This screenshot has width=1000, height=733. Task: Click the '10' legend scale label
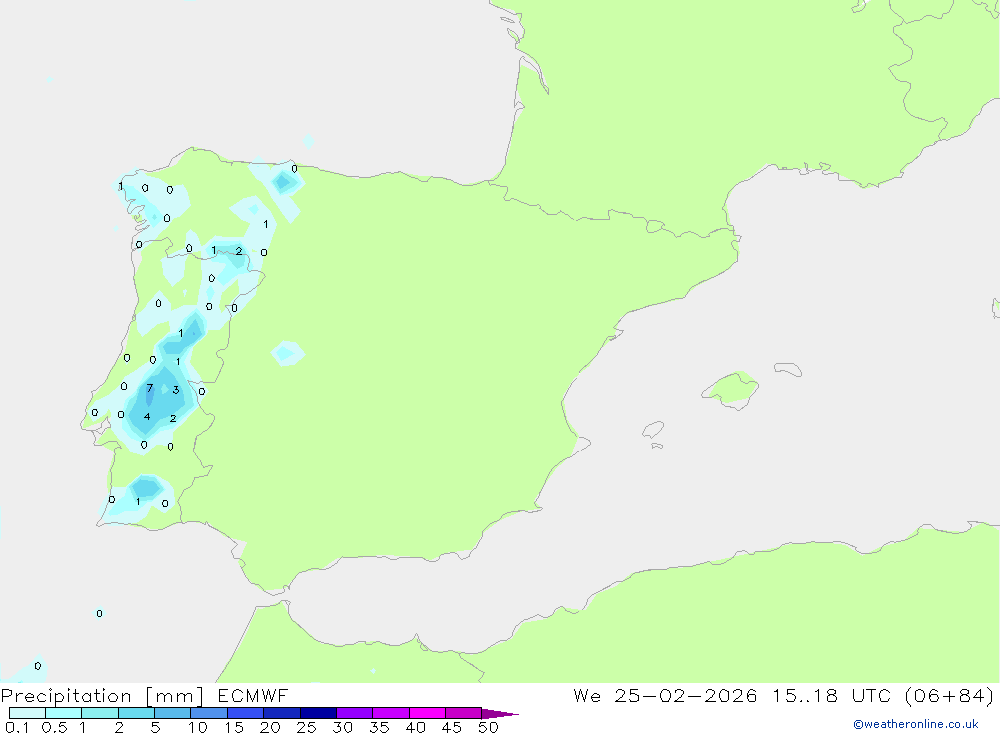[198, 727]
